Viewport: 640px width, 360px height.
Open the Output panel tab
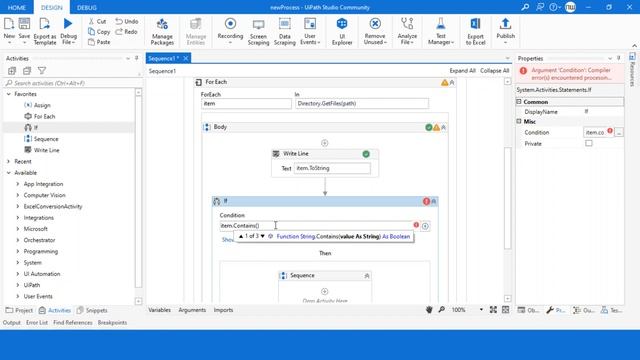(11, 322)
